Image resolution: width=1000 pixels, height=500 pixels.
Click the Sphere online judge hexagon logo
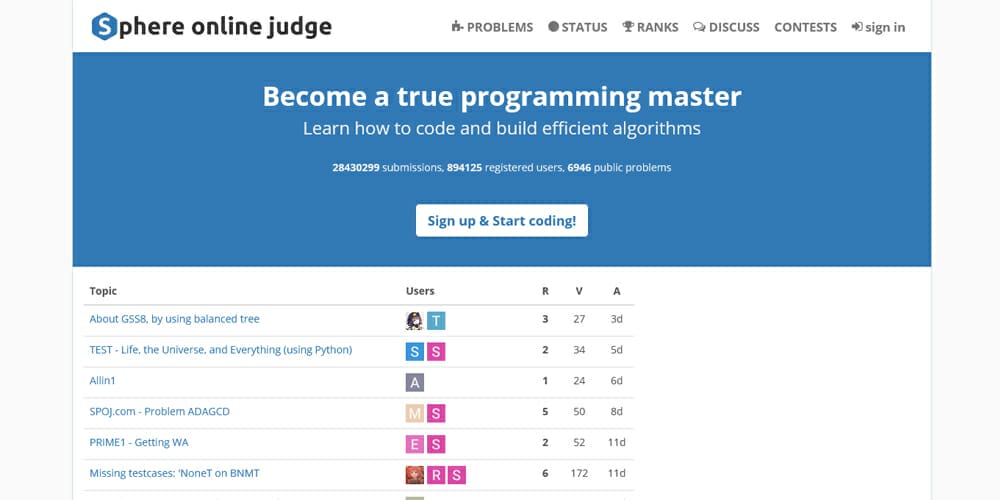[105, 27]
